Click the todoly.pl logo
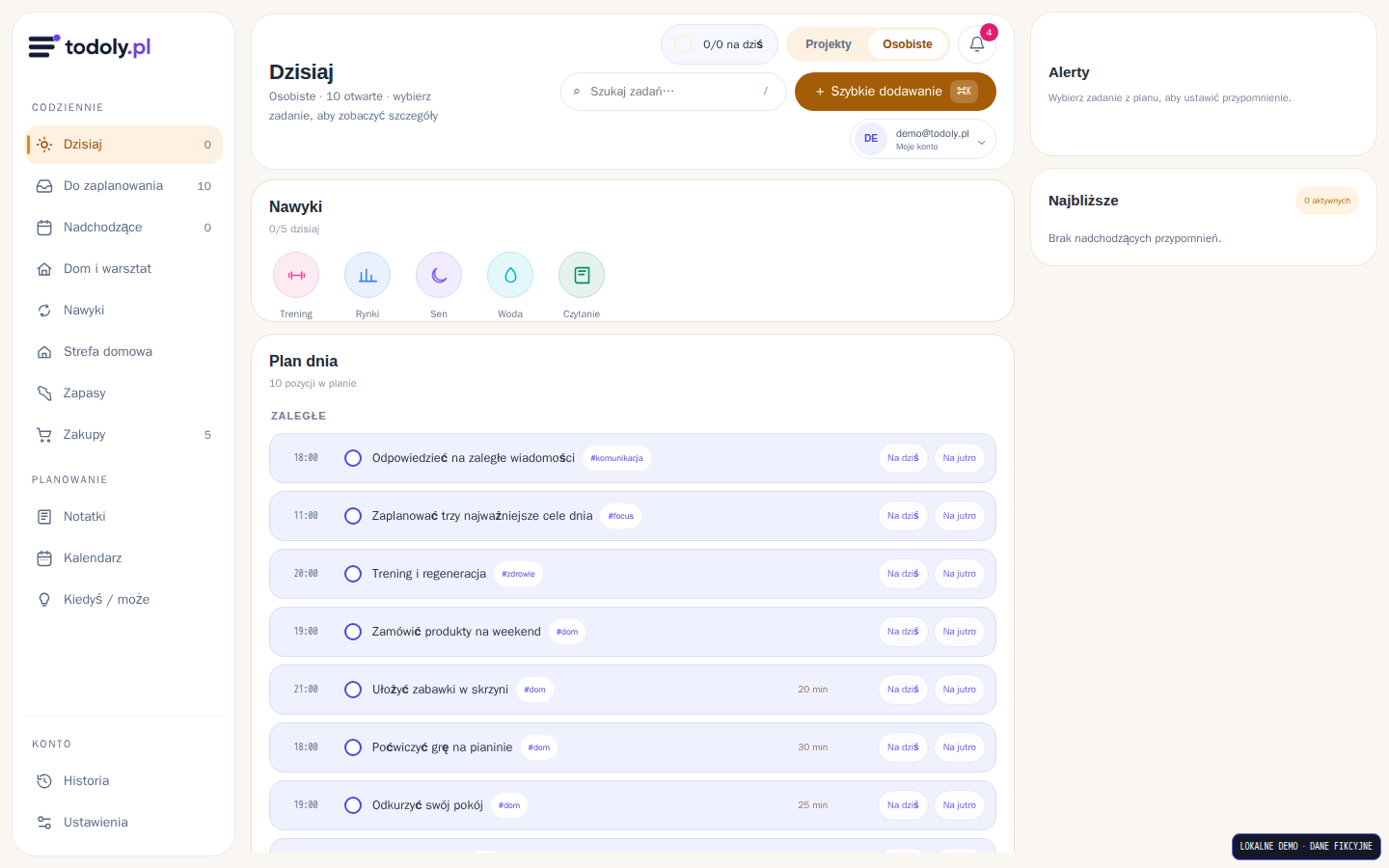Viewport: 1389px width, 868px height. (90, 46)
